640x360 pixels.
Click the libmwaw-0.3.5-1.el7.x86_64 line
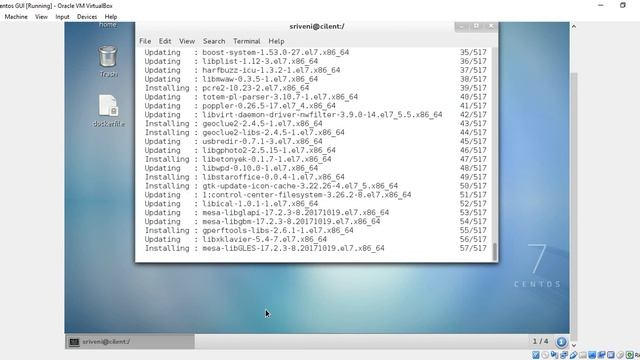316,79
